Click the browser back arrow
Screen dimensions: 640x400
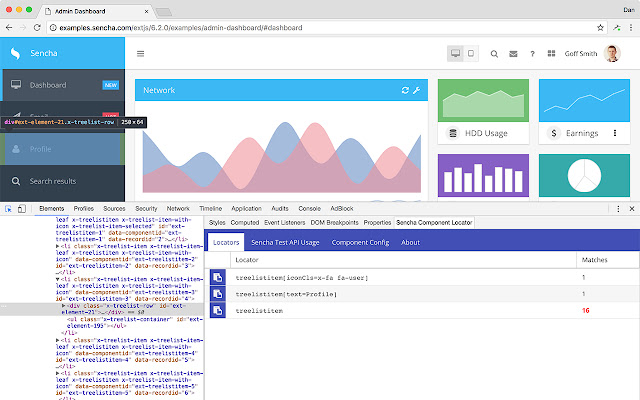9,28
